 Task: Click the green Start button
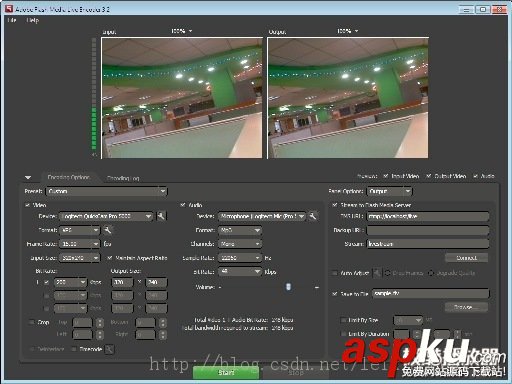coord(226,372)
